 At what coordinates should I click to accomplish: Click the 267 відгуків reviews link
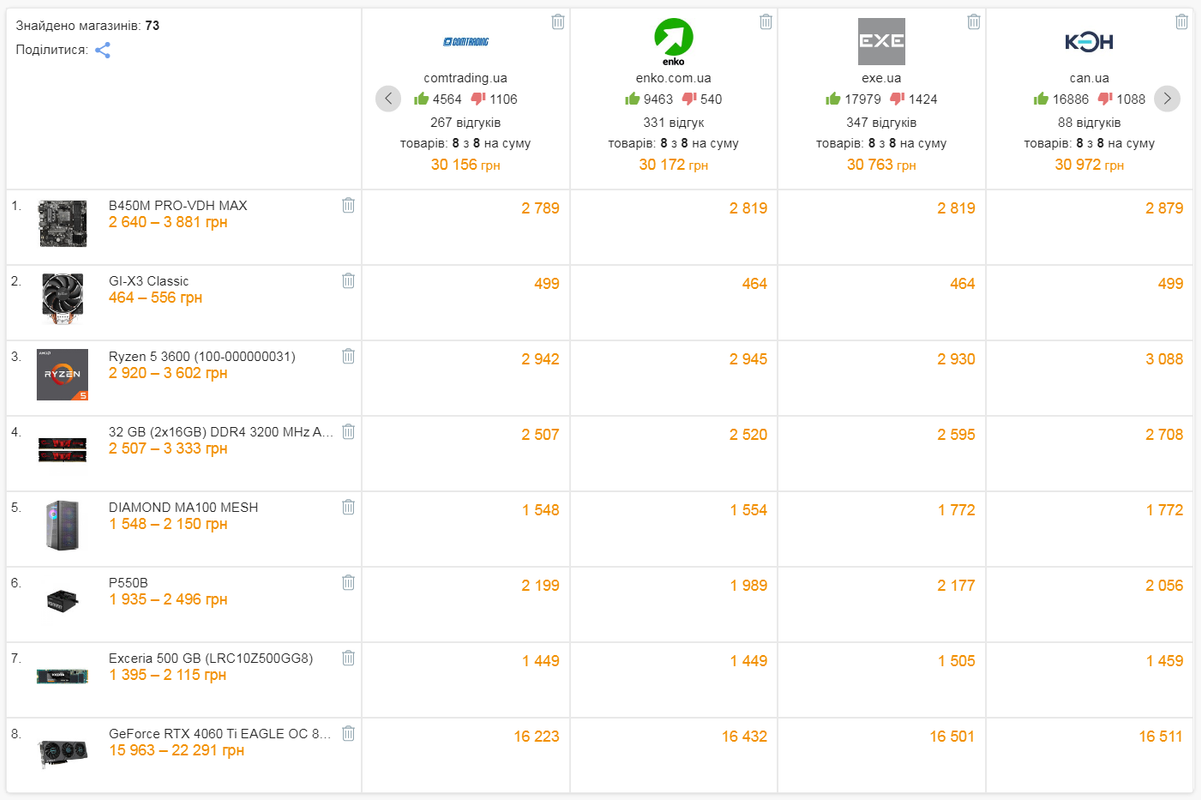[465, 122]
